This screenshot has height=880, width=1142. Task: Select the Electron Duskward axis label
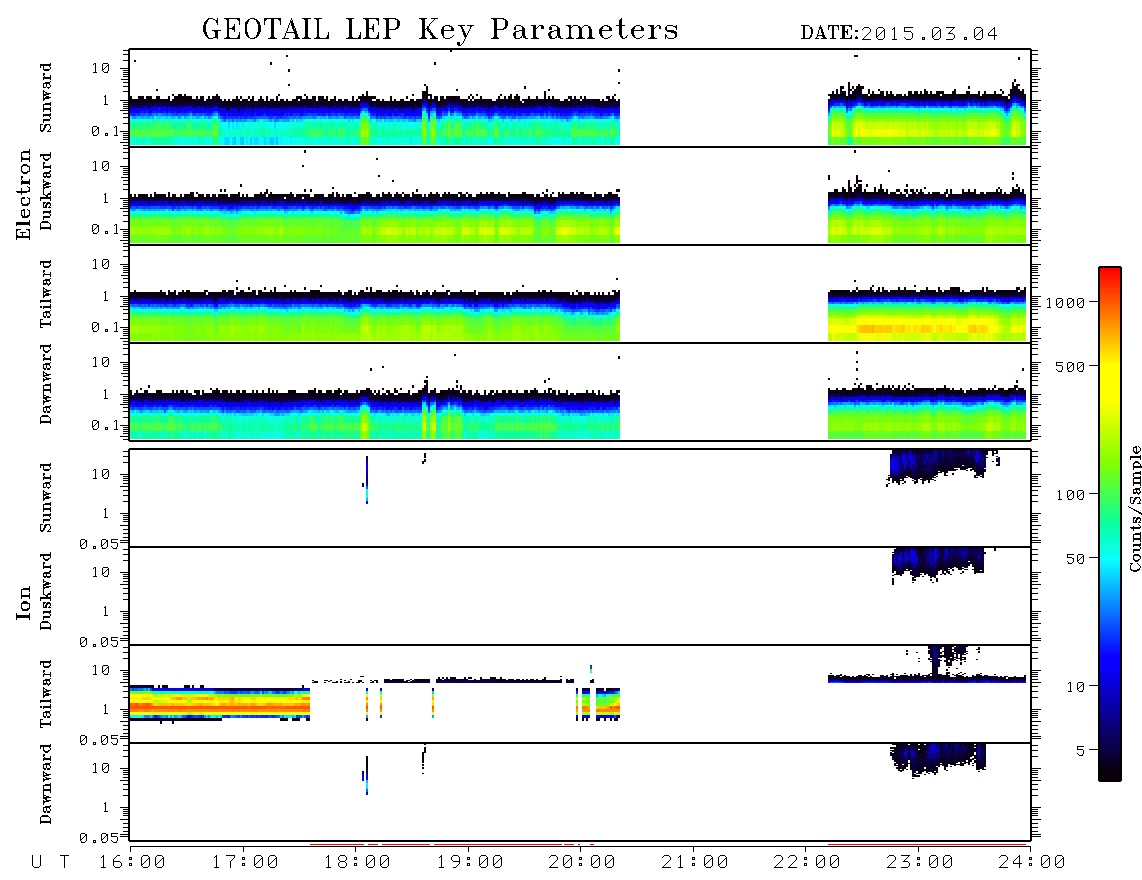click(46, 191)
